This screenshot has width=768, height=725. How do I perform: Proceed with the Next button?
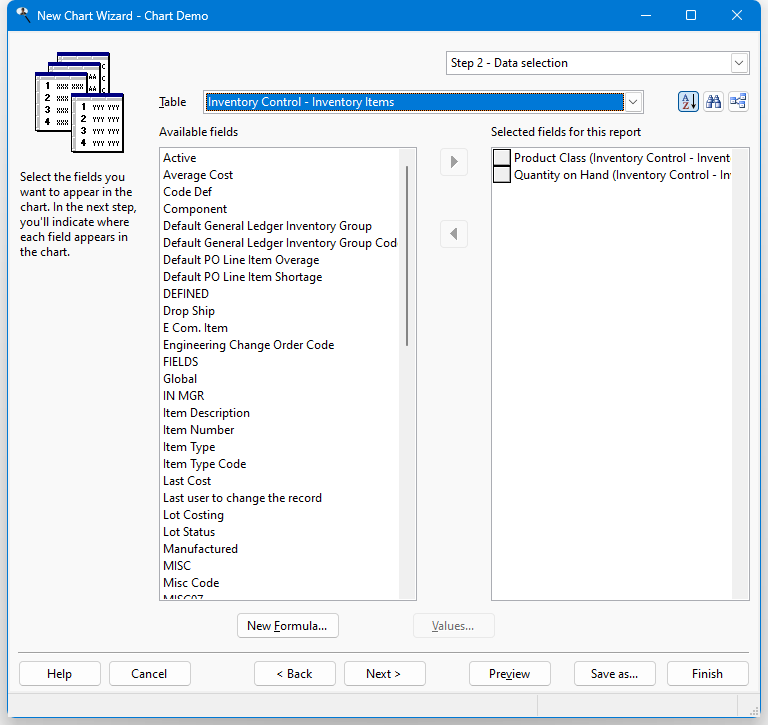pos(384,674)
